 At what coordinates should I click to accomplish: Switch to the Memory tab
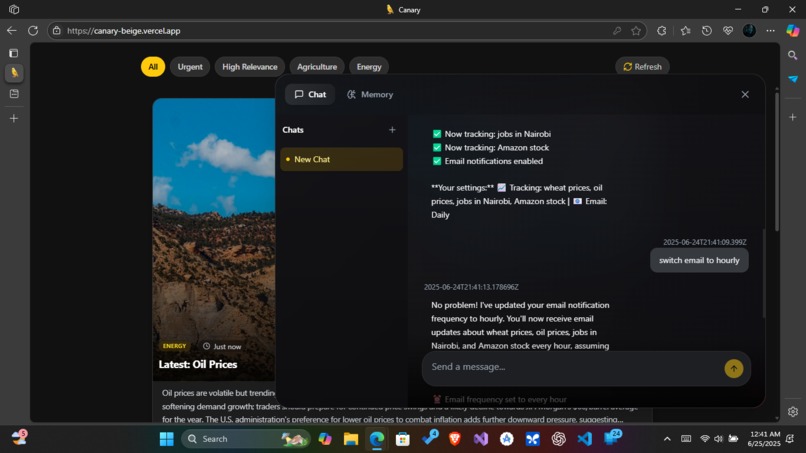(x=370, y=95)
